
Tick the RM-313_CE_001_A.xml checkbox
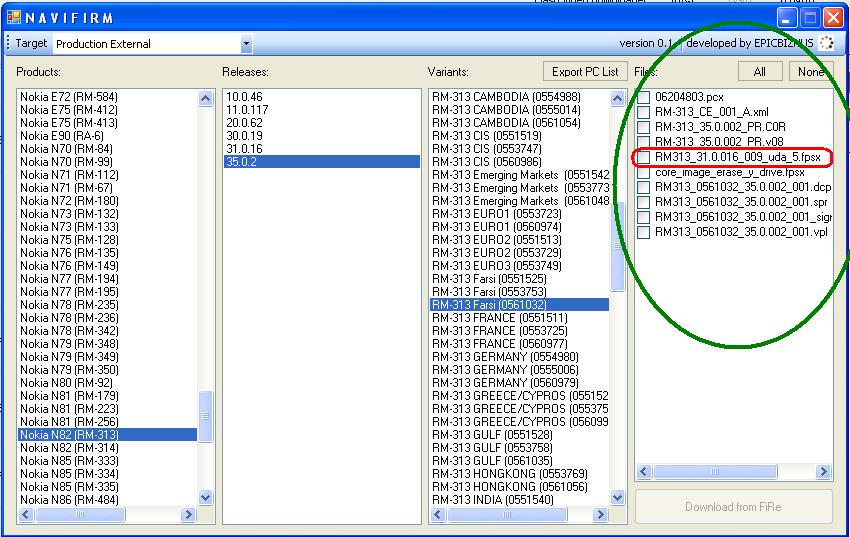[x=643, y=113]
